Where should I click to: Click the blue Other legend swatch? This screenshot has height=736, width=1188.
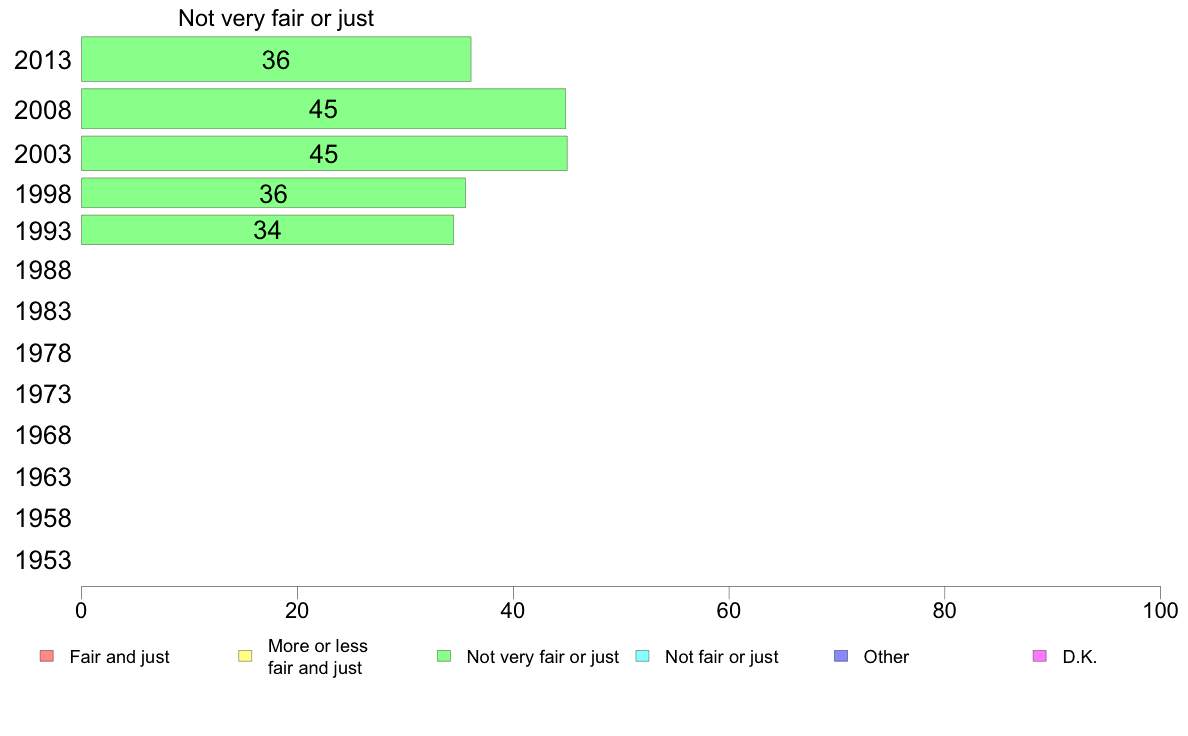(841, 656)
